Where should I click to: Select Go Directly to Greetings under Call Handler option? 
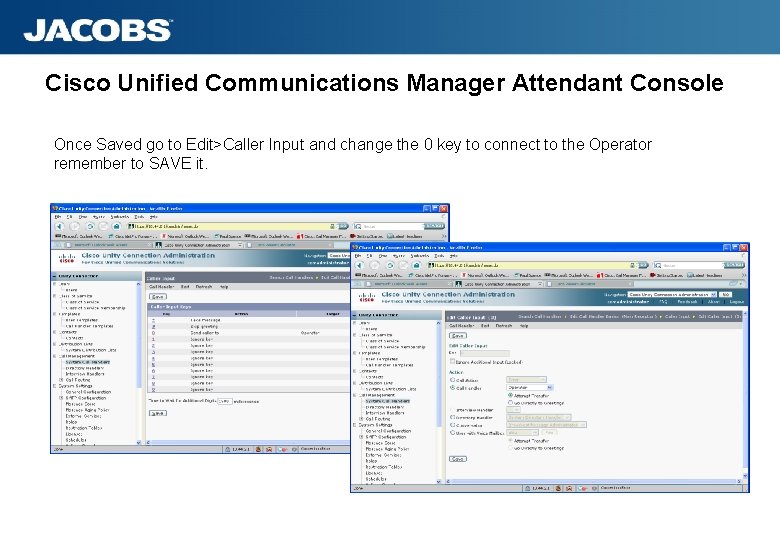510,402
